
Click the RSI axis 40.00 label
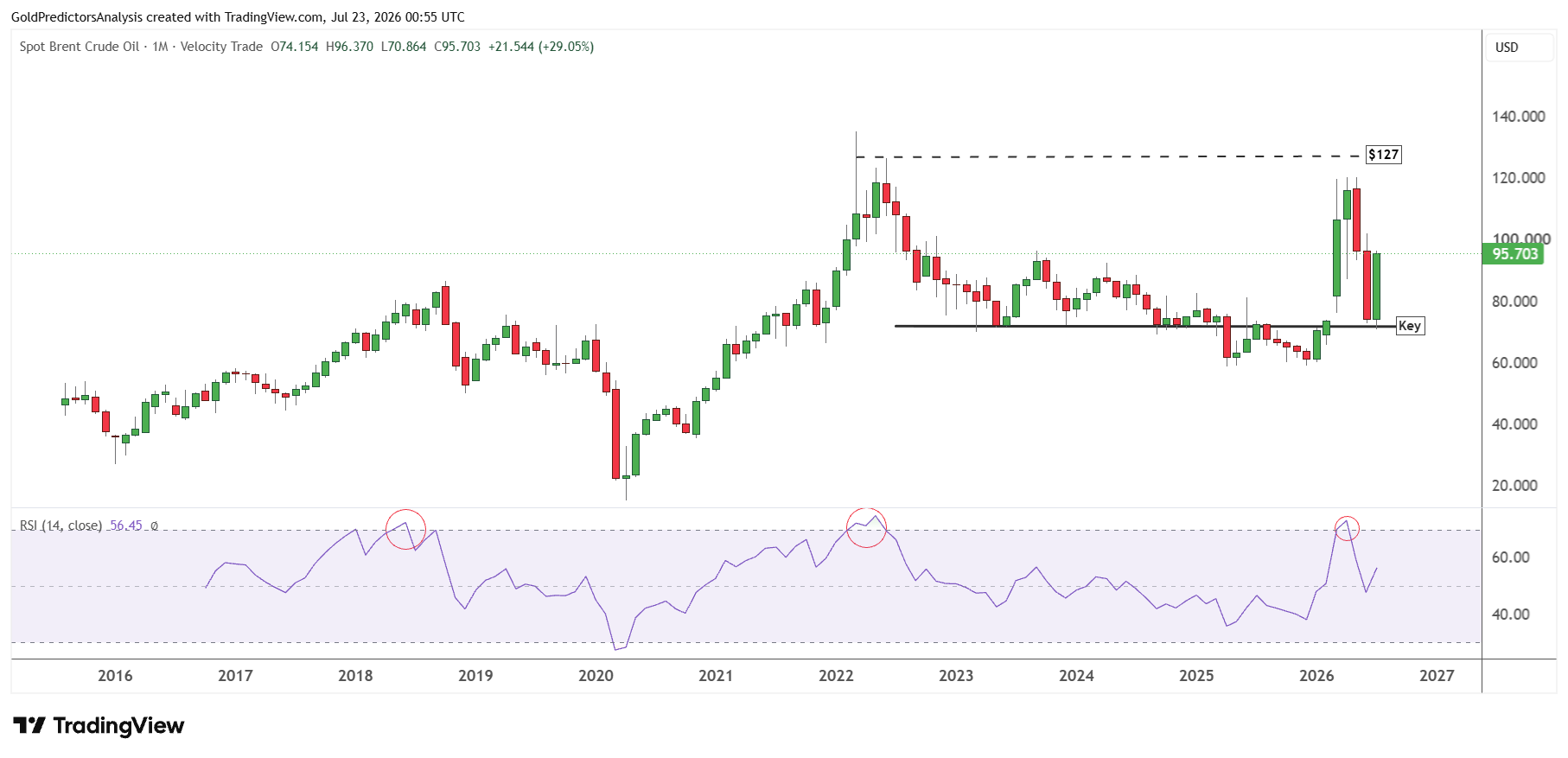tap(1511, 615)
